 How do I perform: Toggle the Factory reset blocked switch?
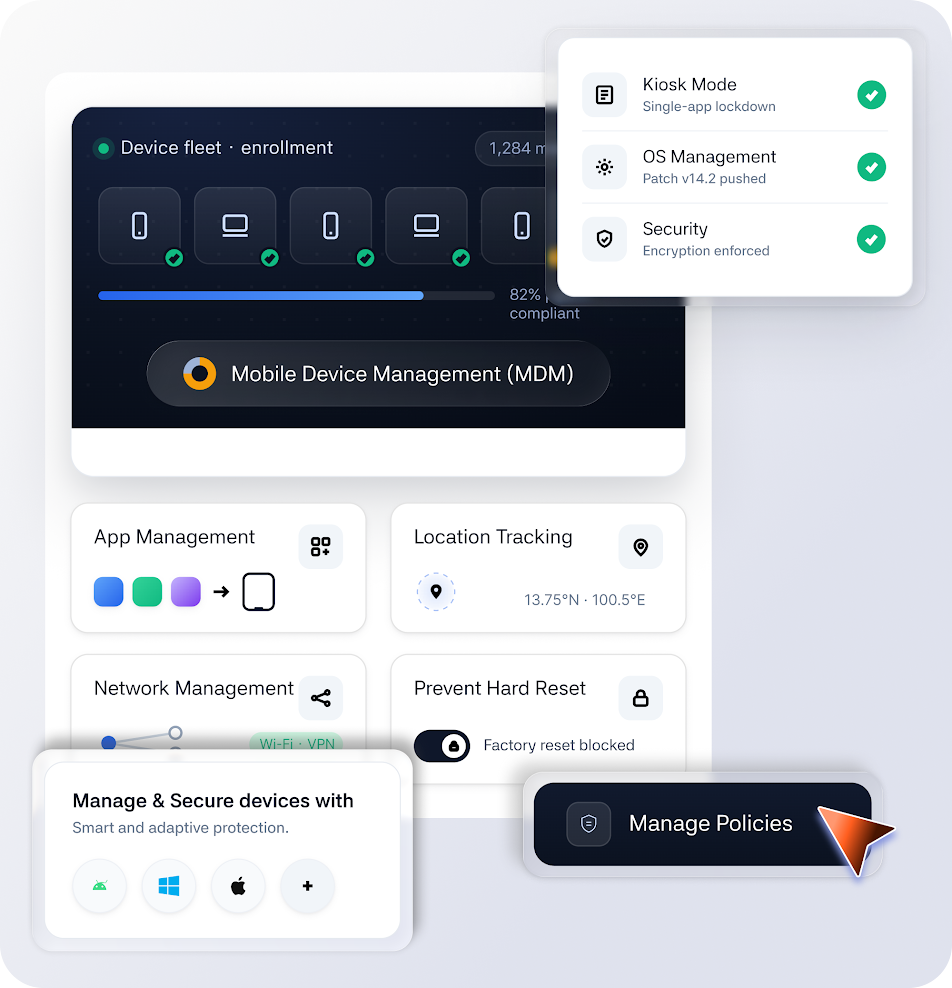point(442,746)
